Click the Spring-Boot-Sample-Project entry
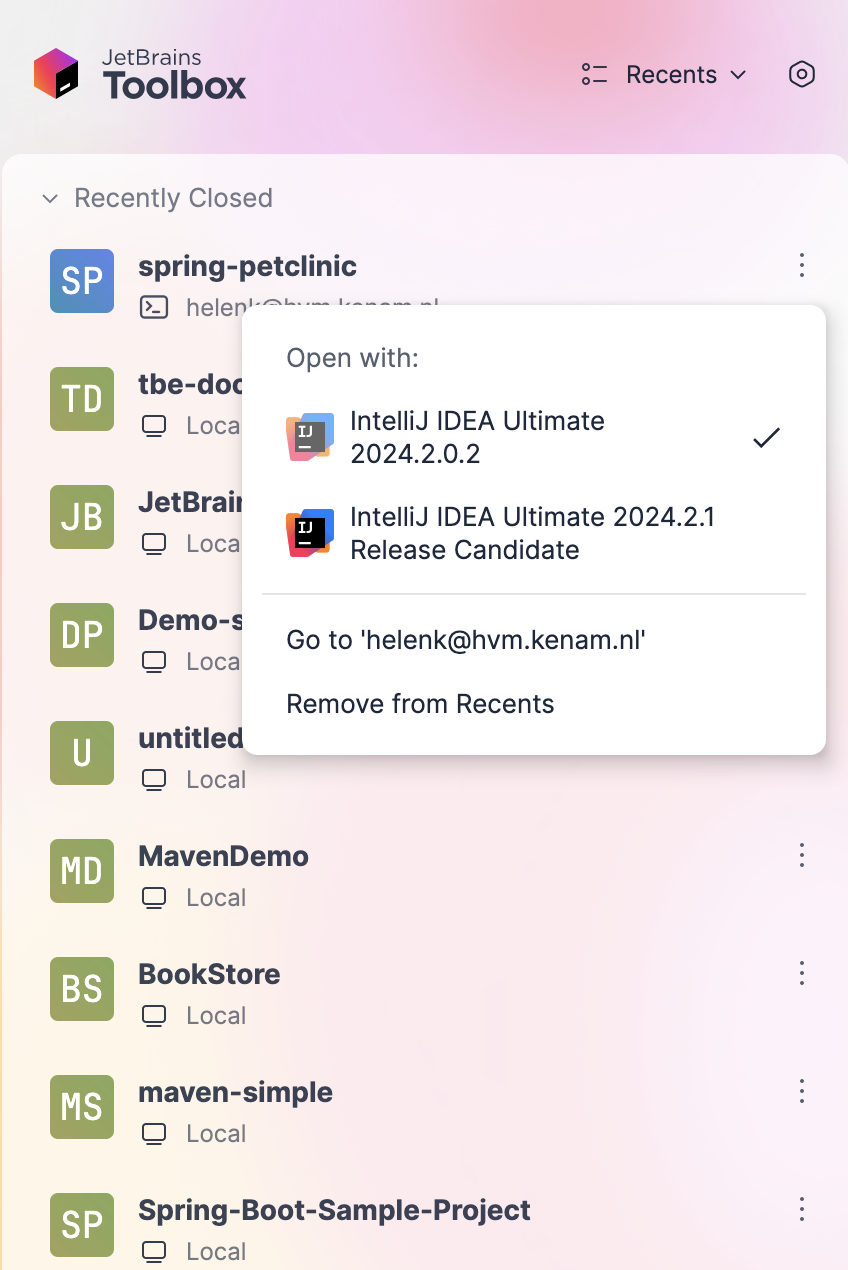Viewport: 848px width, 1270px height. 334,1209
